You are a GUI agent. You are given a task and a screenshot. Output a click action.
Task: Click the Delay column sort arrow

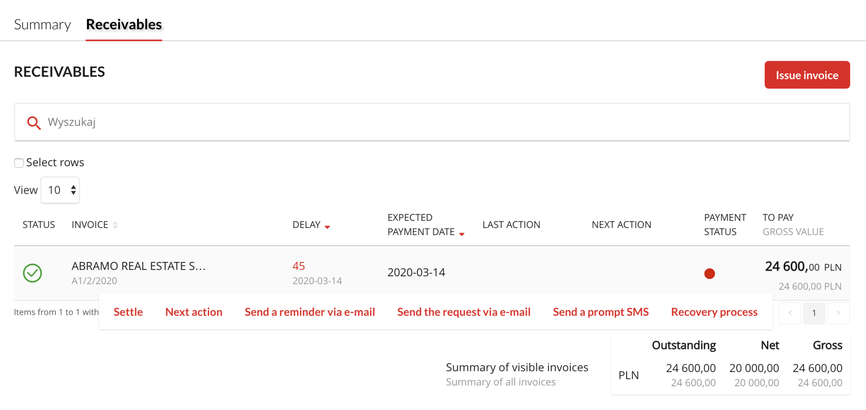pyautogui.click(x=327, y=227)
